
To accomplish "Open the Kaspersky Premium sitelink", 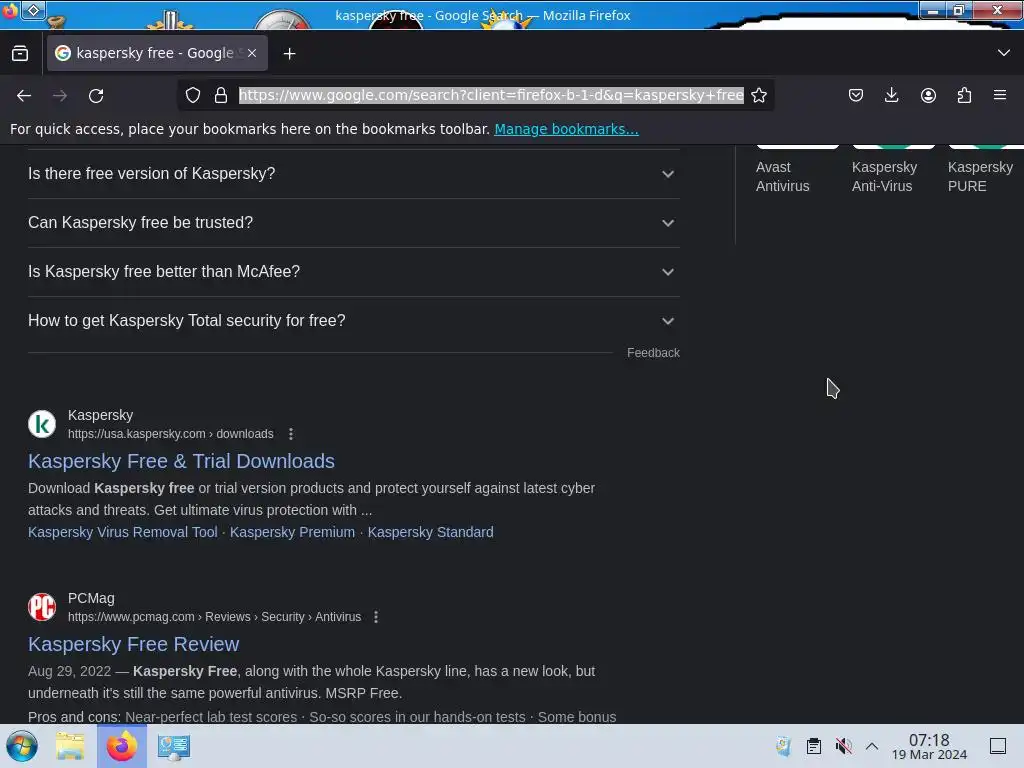I will tap(292, 532).
